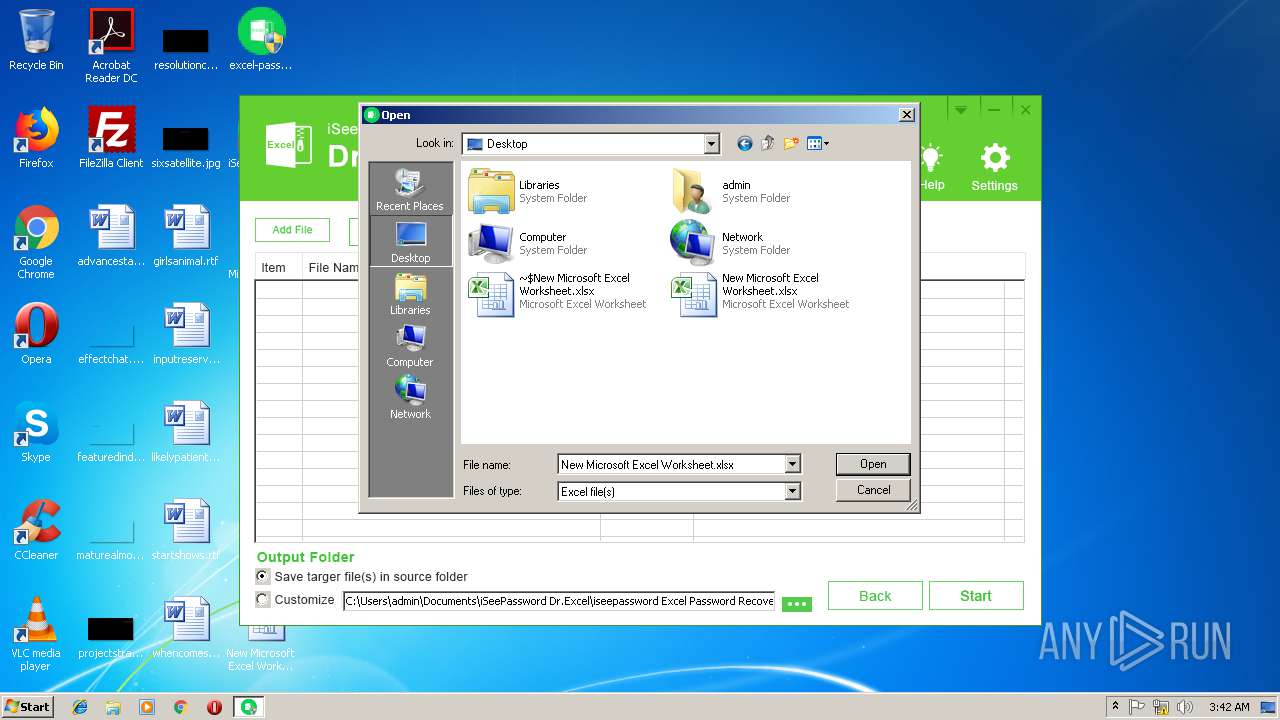The image size is (1280, 720).
Task: Open Opera desktop shortcut
Action: 36,334
